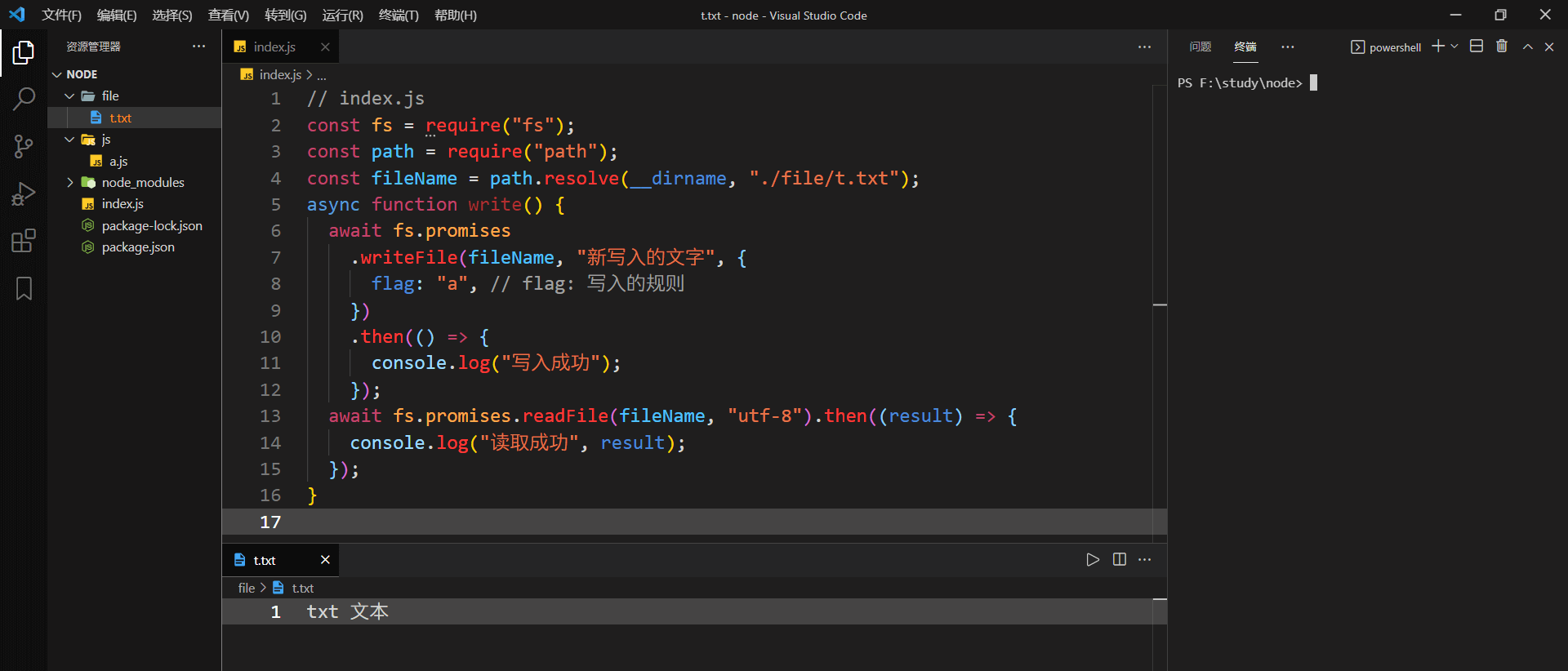Open the 选择(S) menu

[x=172, y=15]
